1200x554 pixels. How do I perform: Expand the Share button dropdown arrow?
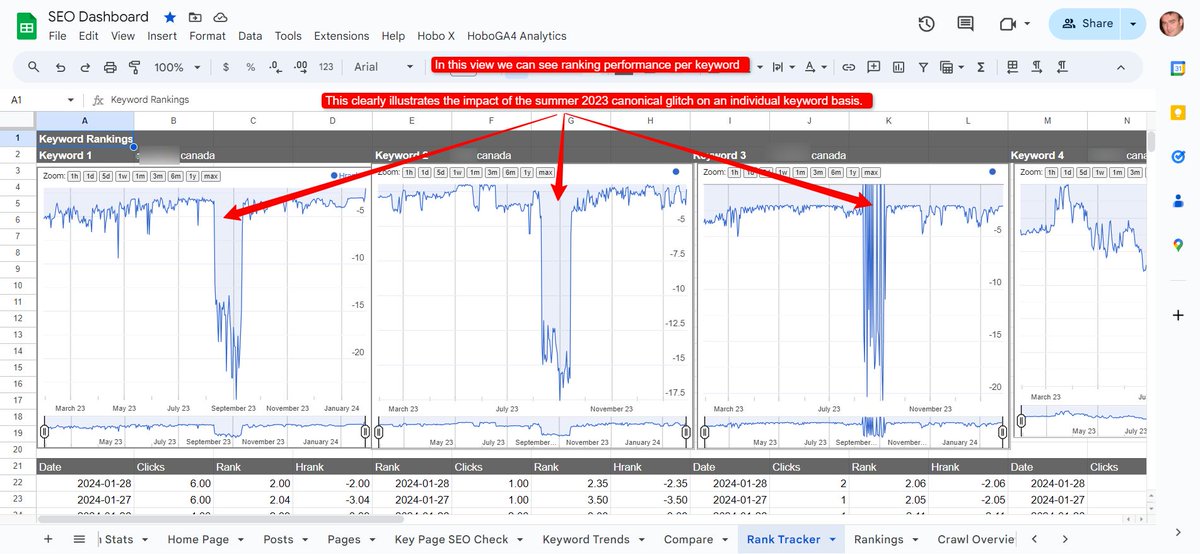(x=1132, y=24)
